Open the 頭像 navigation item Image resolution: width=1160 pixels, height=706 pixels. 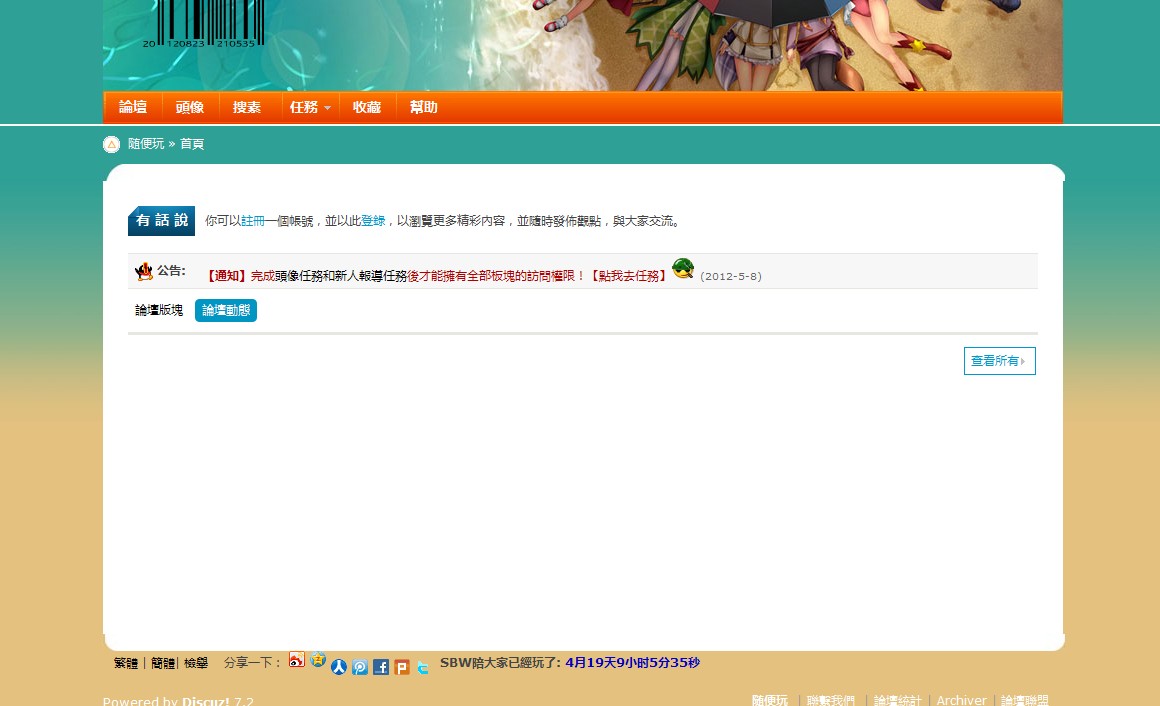190,107
